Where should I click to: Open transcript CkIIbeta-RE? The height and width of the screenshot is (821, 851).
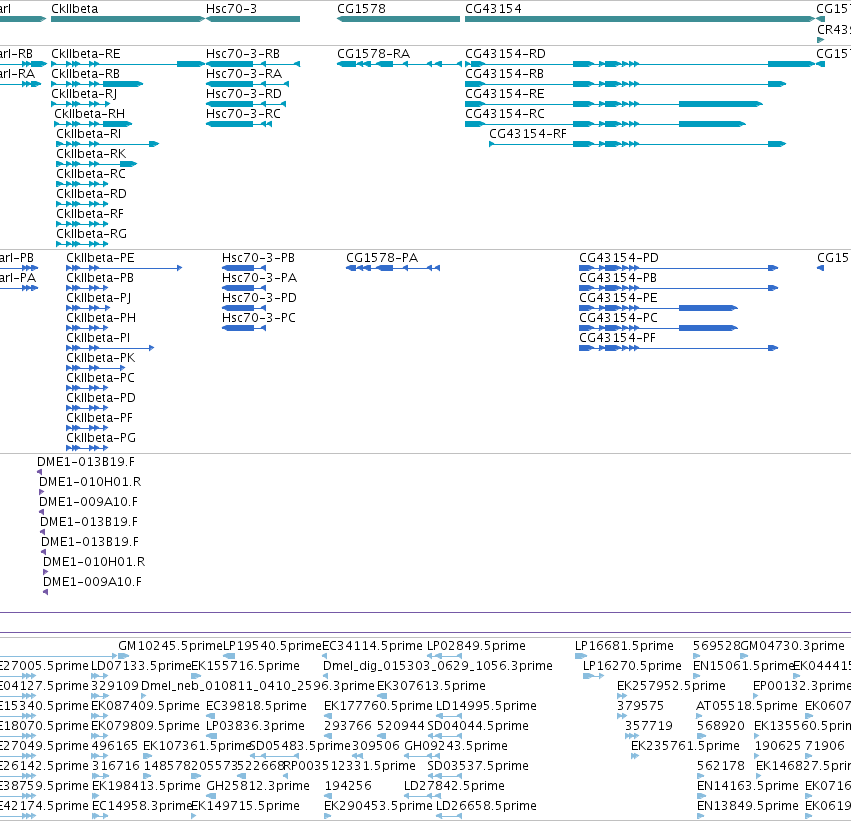coord(86,54)
